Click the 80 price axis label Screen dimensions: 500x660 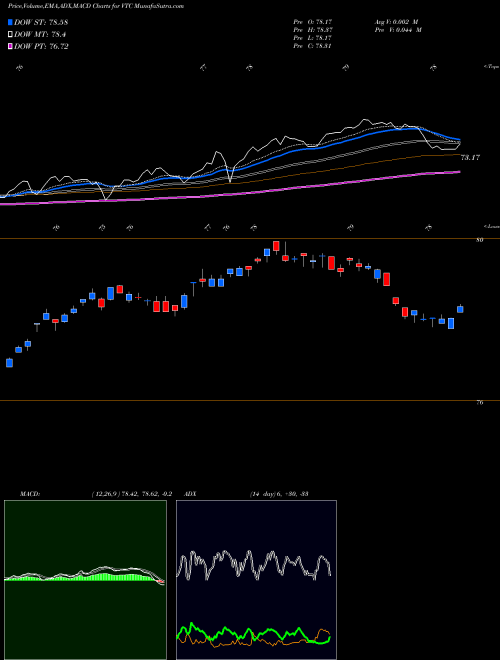pos(480,240)
